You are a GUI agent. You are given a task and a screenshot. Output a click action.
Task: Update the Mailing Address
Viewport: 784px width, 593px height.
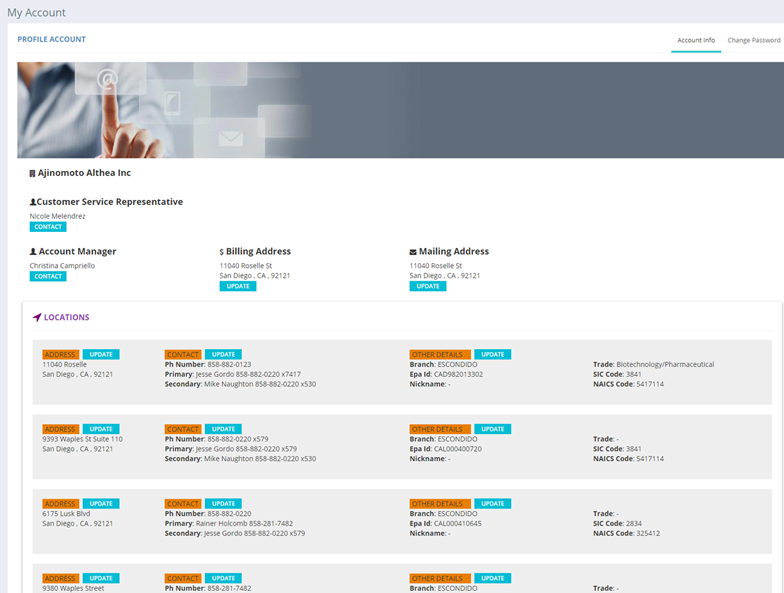(428, 286)
